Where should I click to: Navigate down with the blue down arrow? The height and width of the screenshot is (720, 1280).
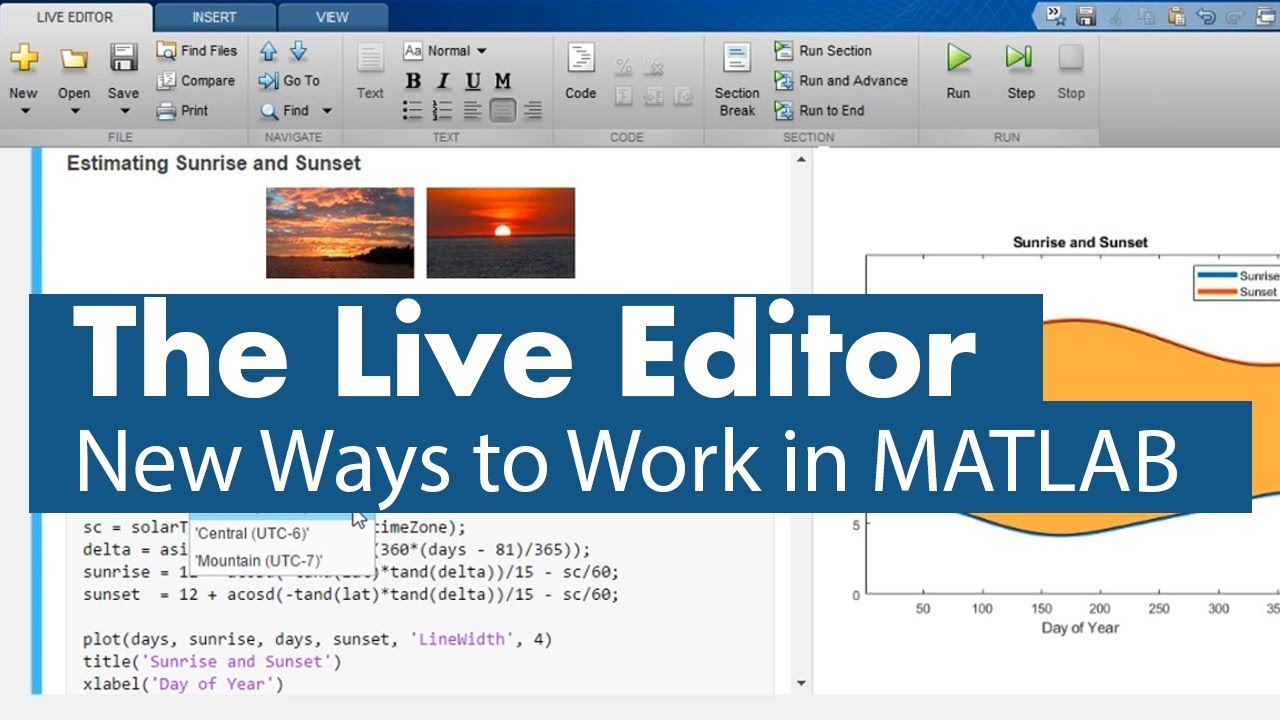pyautogui.click(x=298, y=51)
